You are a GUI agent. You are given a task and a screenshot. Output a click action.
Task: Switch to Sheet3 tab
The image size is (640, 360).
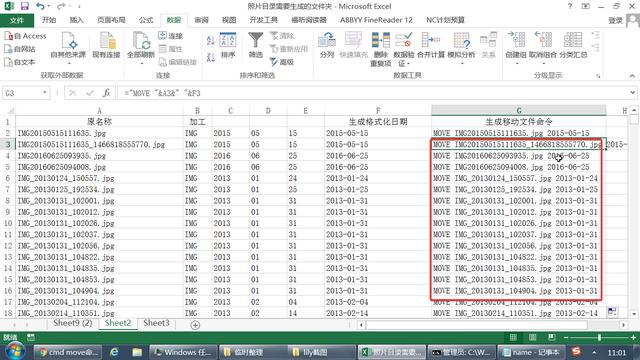point(156,323)
